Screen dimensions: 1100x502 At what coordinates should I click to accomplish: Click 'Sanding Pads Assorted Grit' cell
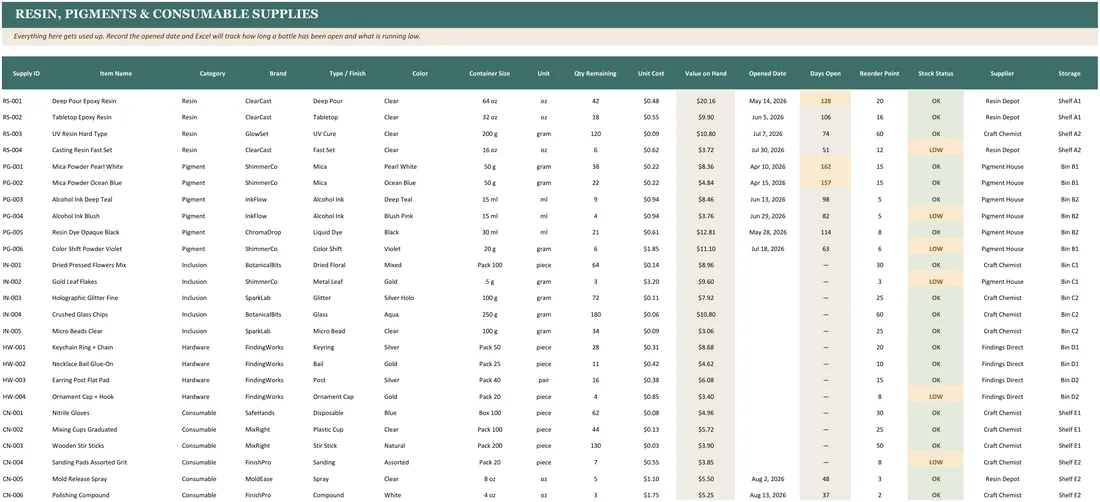pyautogui.click(x=88, y=463)
